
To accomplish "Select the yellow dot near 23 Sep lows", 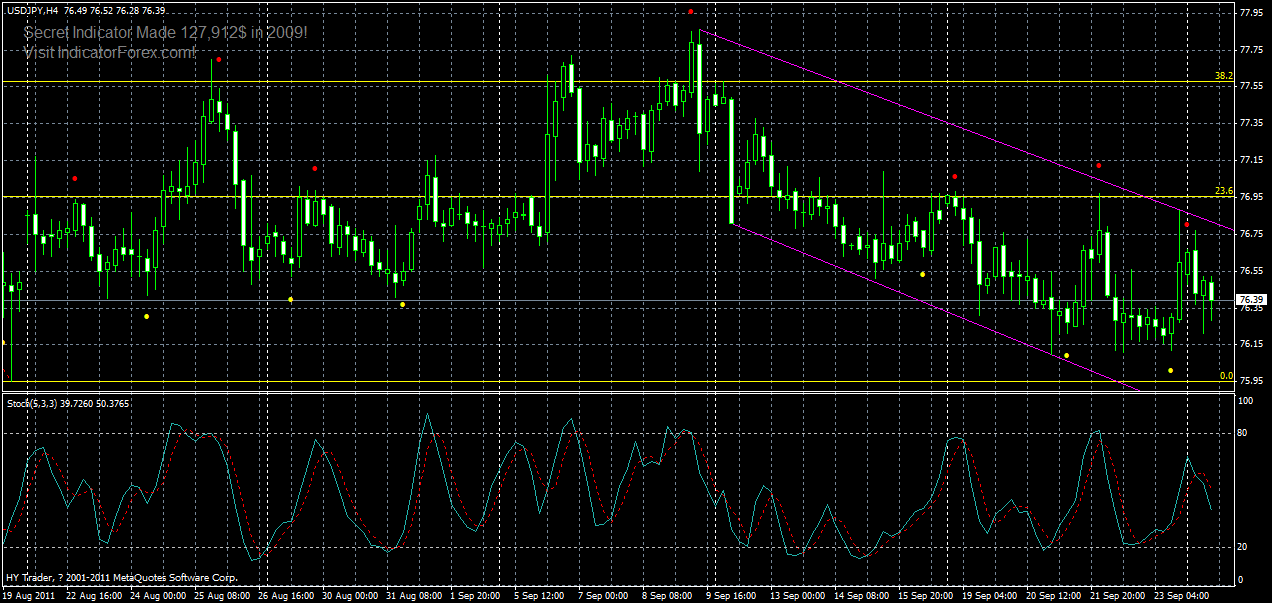I will [1168, 369].
